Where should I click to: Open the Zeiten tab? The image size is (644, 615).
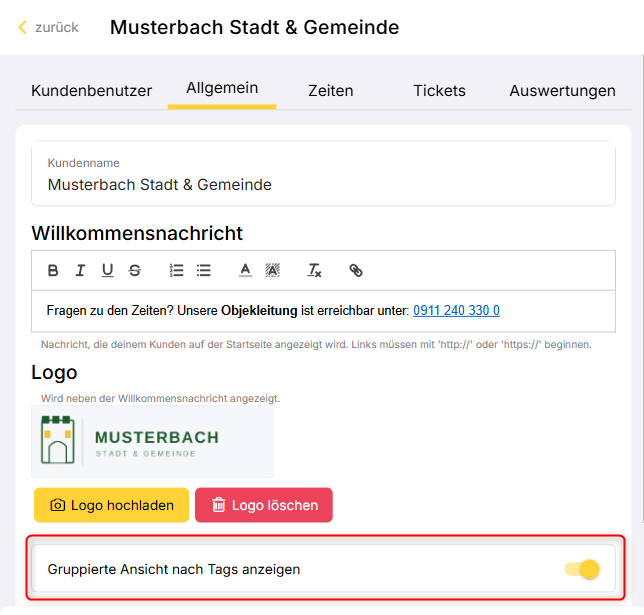331,91
